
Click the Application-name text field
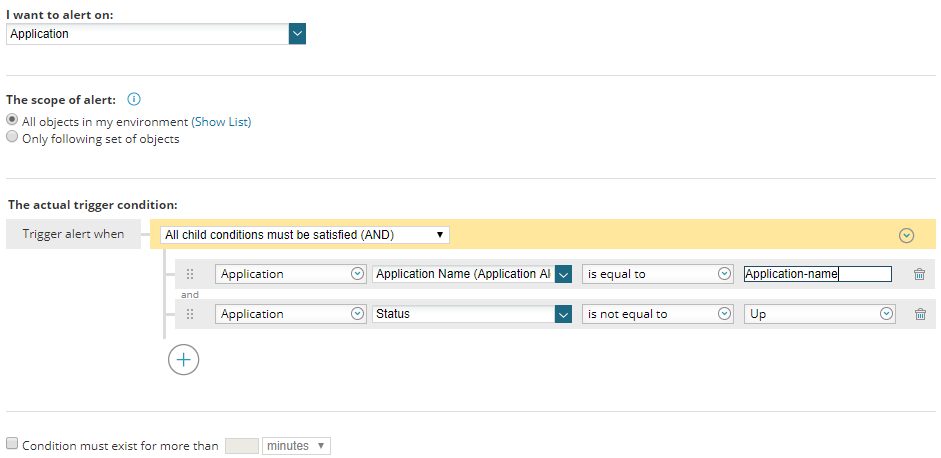click(x=817, y=274)
